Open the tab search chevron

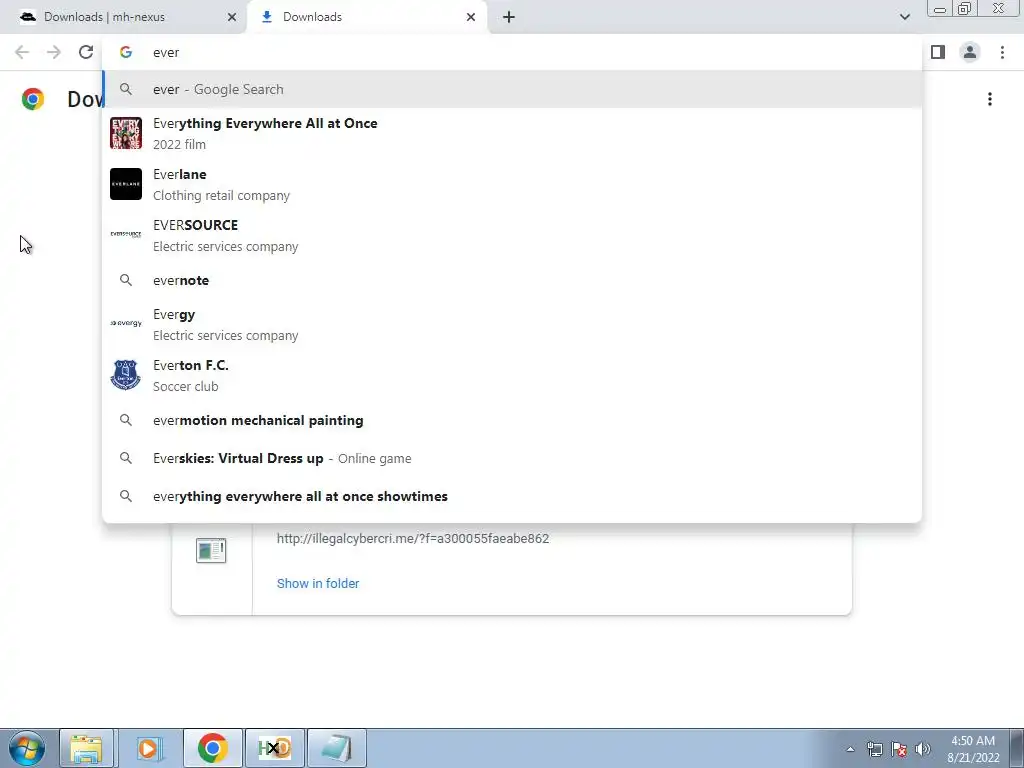904,17
